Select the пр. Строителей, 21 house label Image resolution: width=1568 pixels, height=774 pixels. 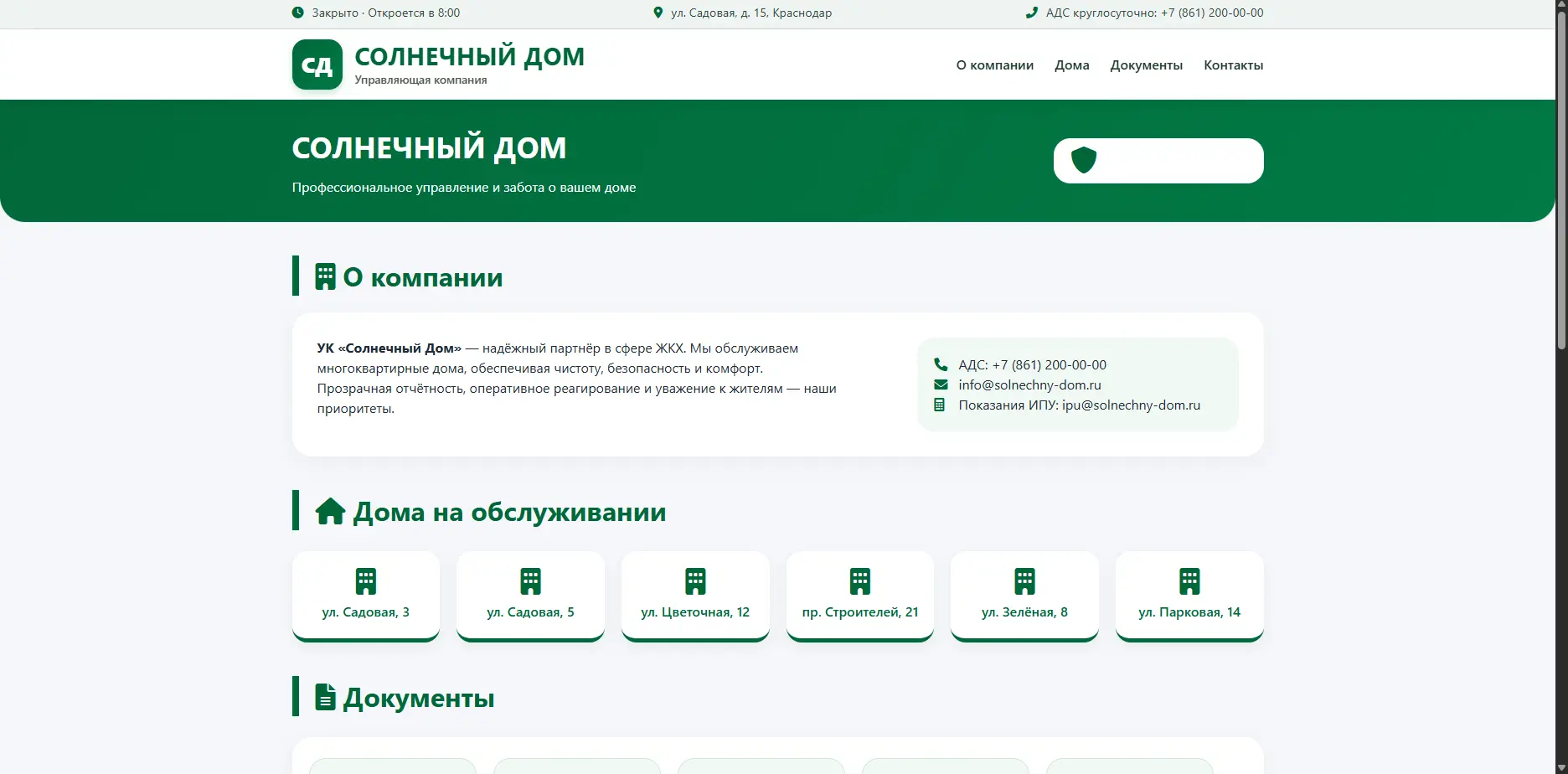tap(860, 612)
